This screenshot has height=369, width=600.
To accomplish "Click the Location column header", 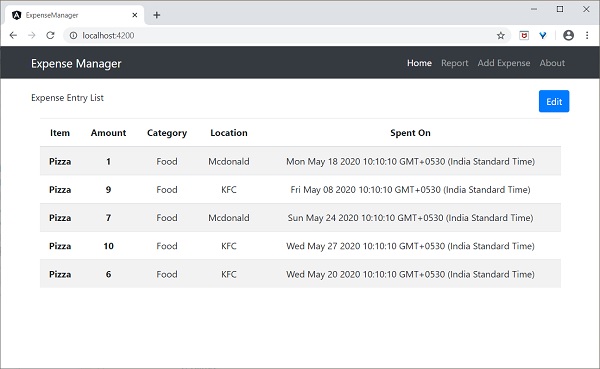I will [x=229, y=133].
